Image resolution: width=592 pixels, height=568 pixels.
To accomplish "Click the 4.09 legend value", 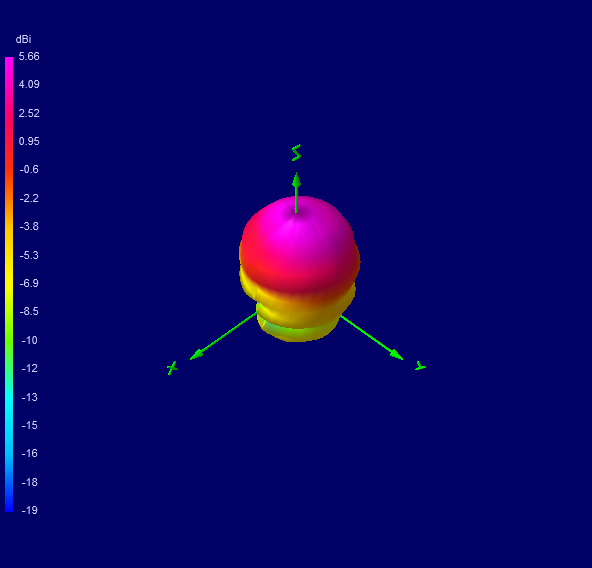I will pyautogui.click(x=29, y=84).
